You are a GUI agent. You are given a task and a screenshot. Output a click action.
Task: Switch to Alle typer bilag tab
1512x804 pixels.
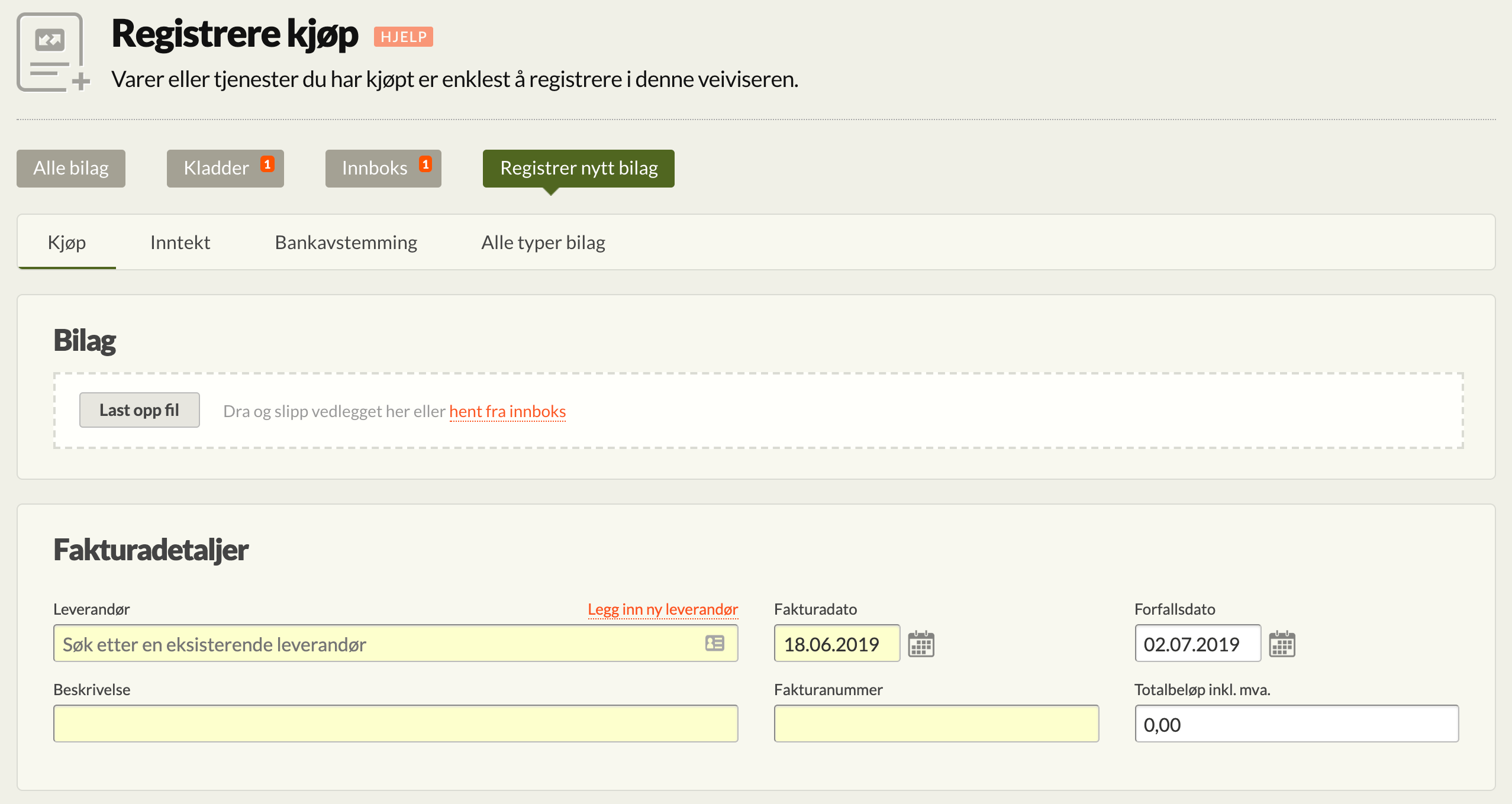coord(543,243)
